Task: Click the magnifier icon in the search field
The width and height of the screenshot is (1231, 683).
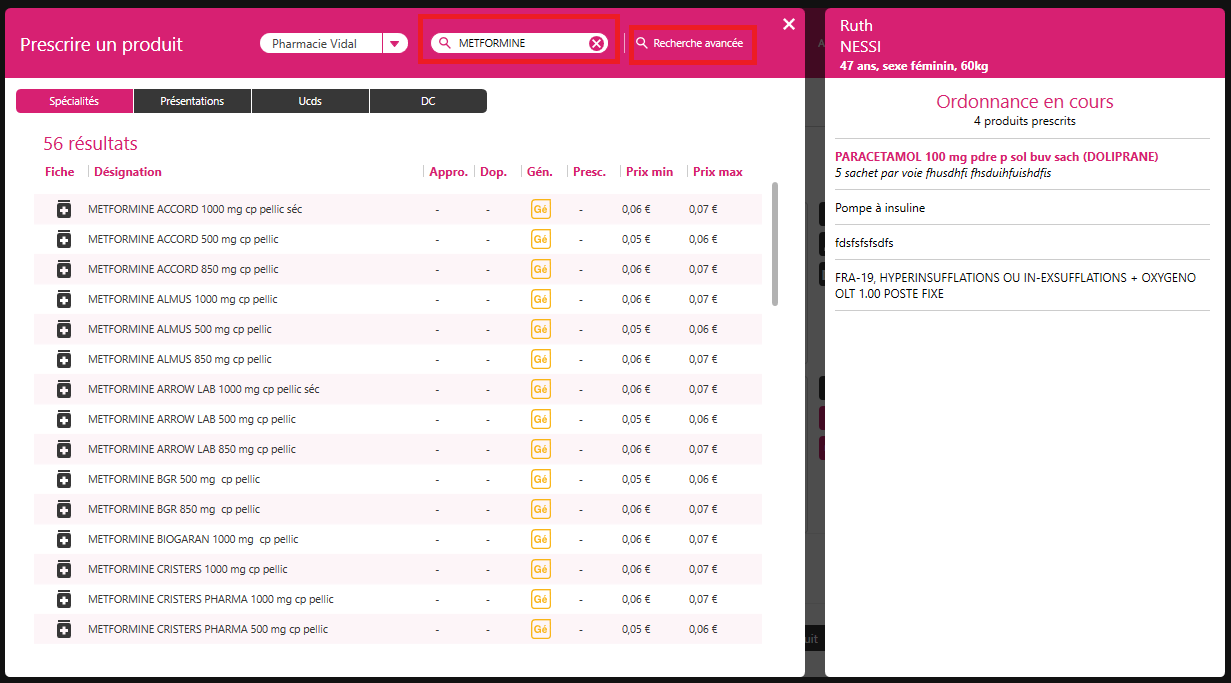Action: (x=445, y=43)
